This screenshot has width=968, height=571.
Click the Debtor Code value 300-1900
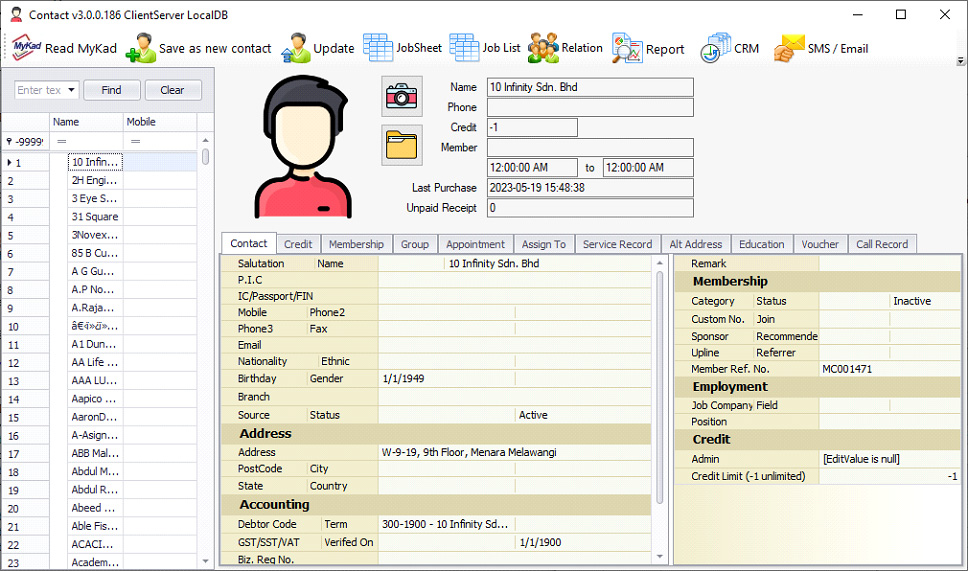click(x=447, y=524)
